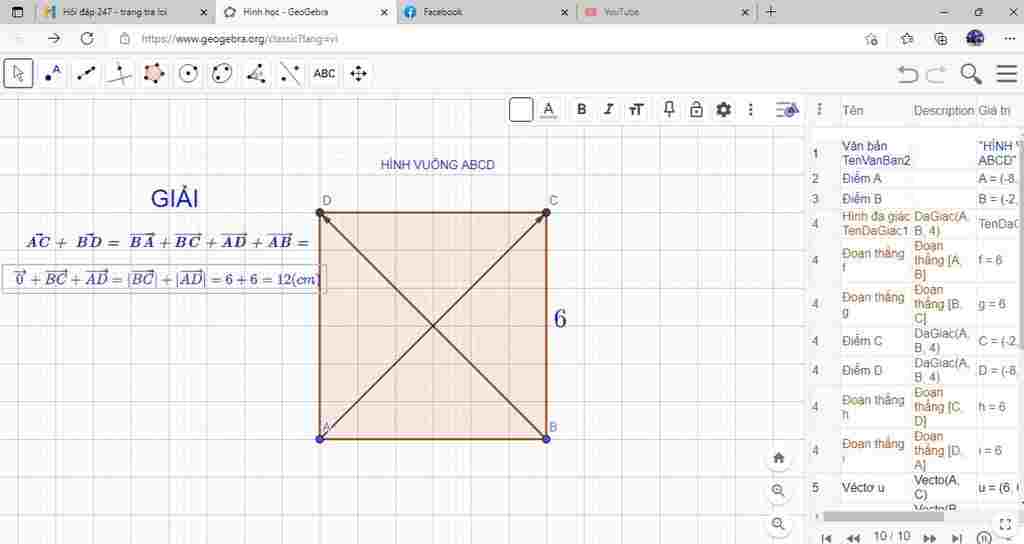Toggle bold on selected text
This screenshot has height=544, width=1024.
click(x=581, y=110)
